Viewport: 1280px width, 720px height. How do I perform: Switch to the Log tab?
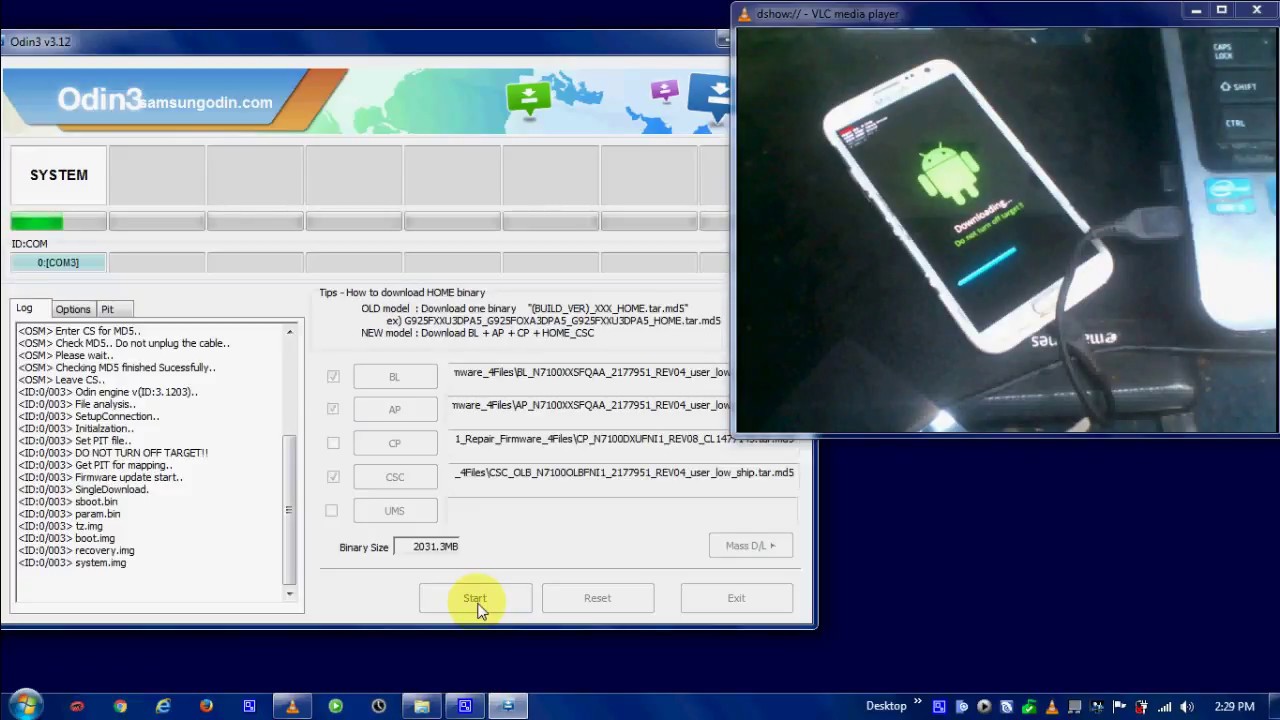point(27,308)
